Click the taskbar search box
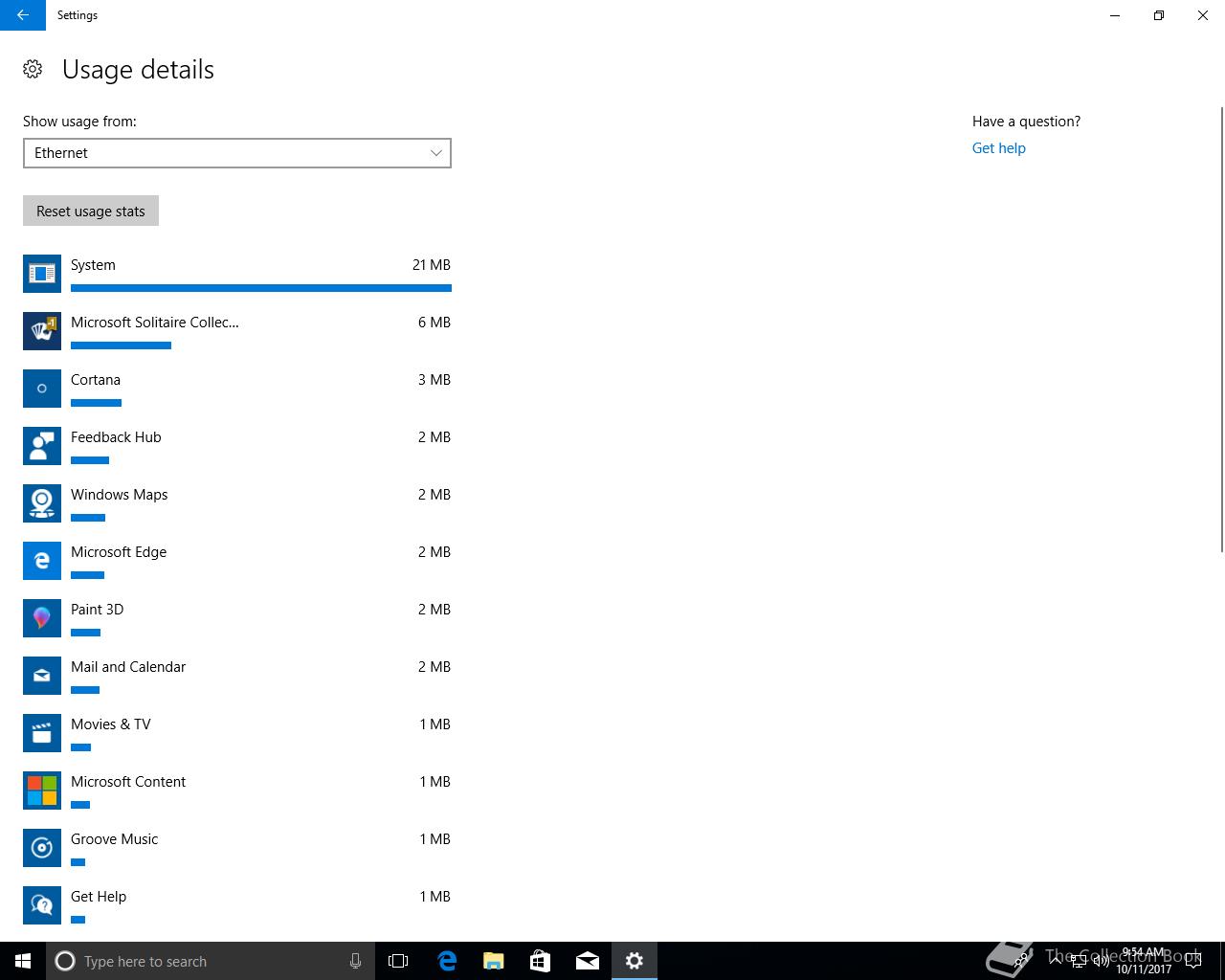Viewport: 1225px width, 980px height. point(210,961)
